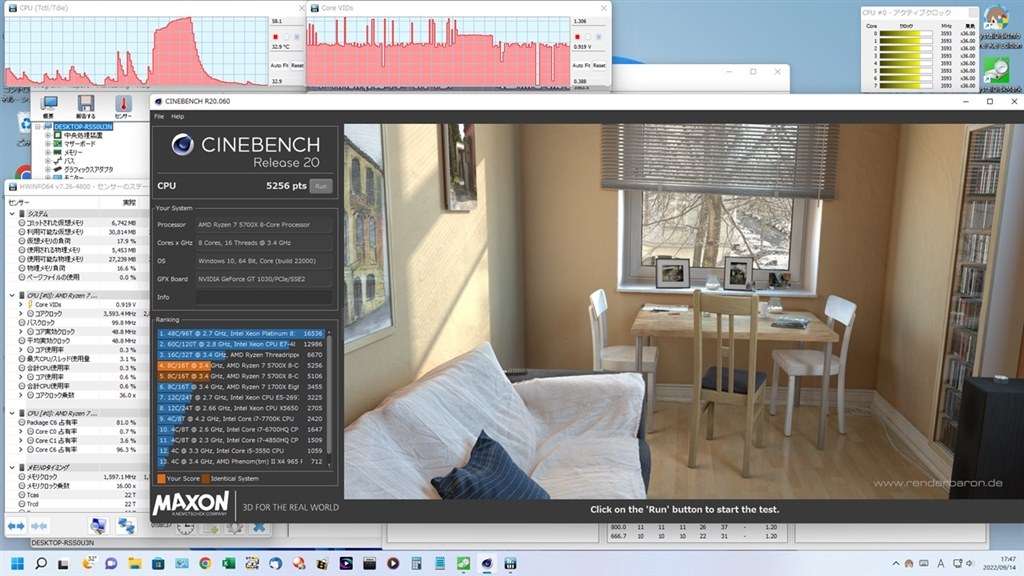Click Reset in CPU Tctl/Tdie graph

[297, 65]
